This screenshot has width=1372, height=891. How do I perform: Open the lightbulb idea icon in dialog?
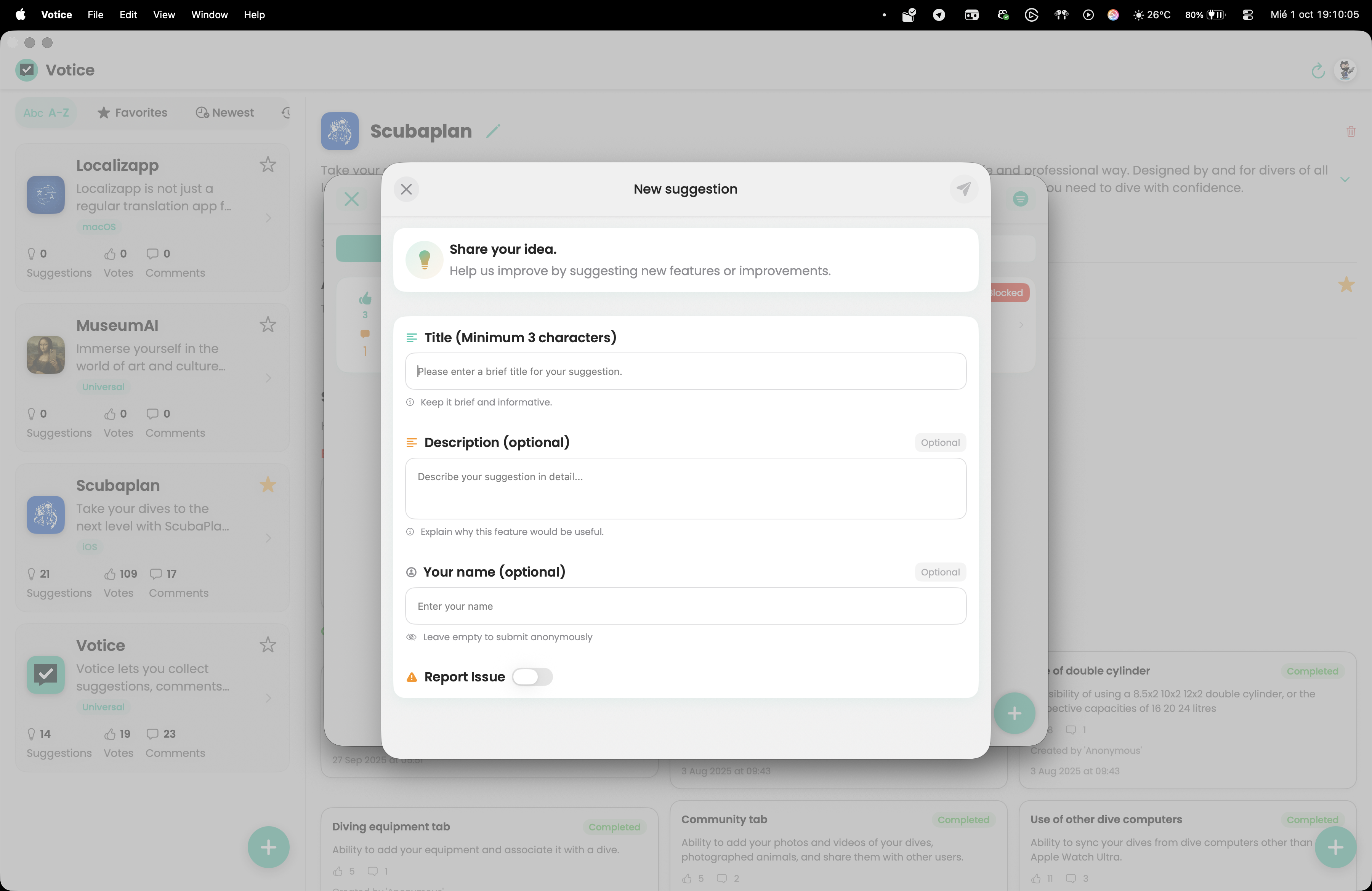424,260
